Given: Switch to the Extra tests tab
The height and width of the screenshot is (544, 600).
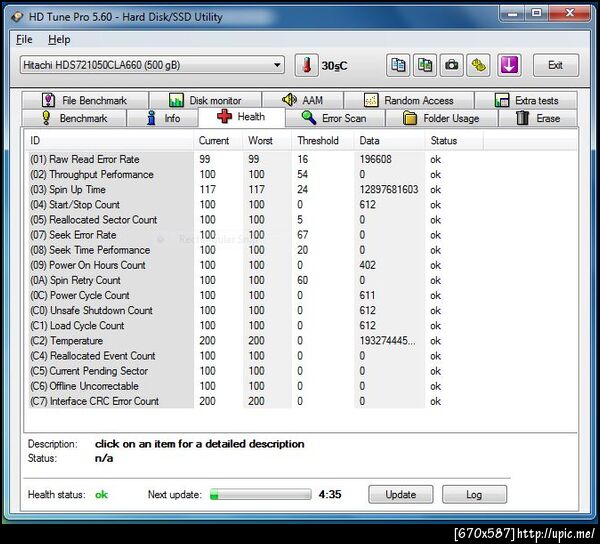Looking at the screenshot, I should click(526, 100).
